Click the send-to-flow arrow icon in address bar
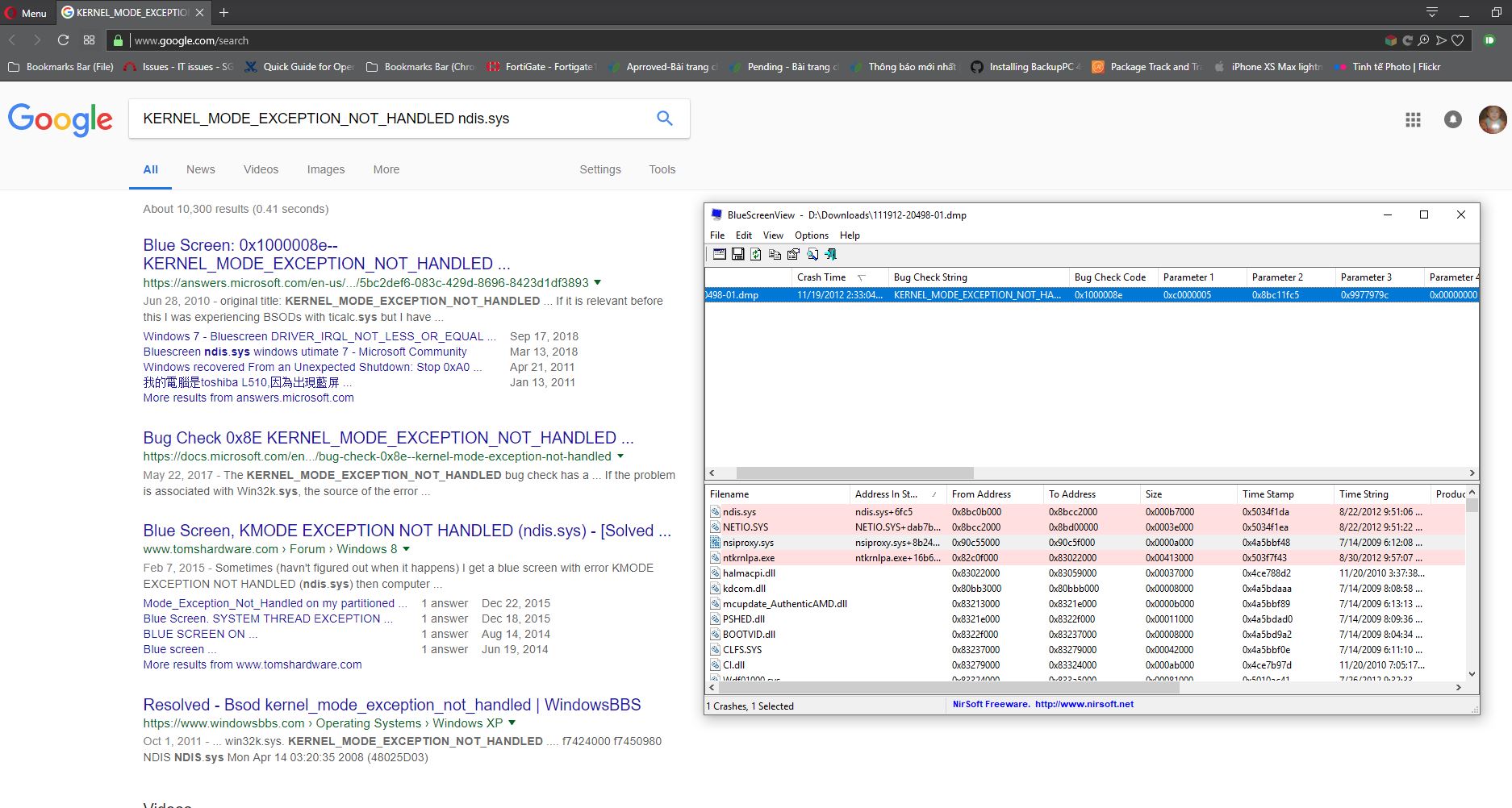This screenshot has width=1512, height=808. [1441, 40]
